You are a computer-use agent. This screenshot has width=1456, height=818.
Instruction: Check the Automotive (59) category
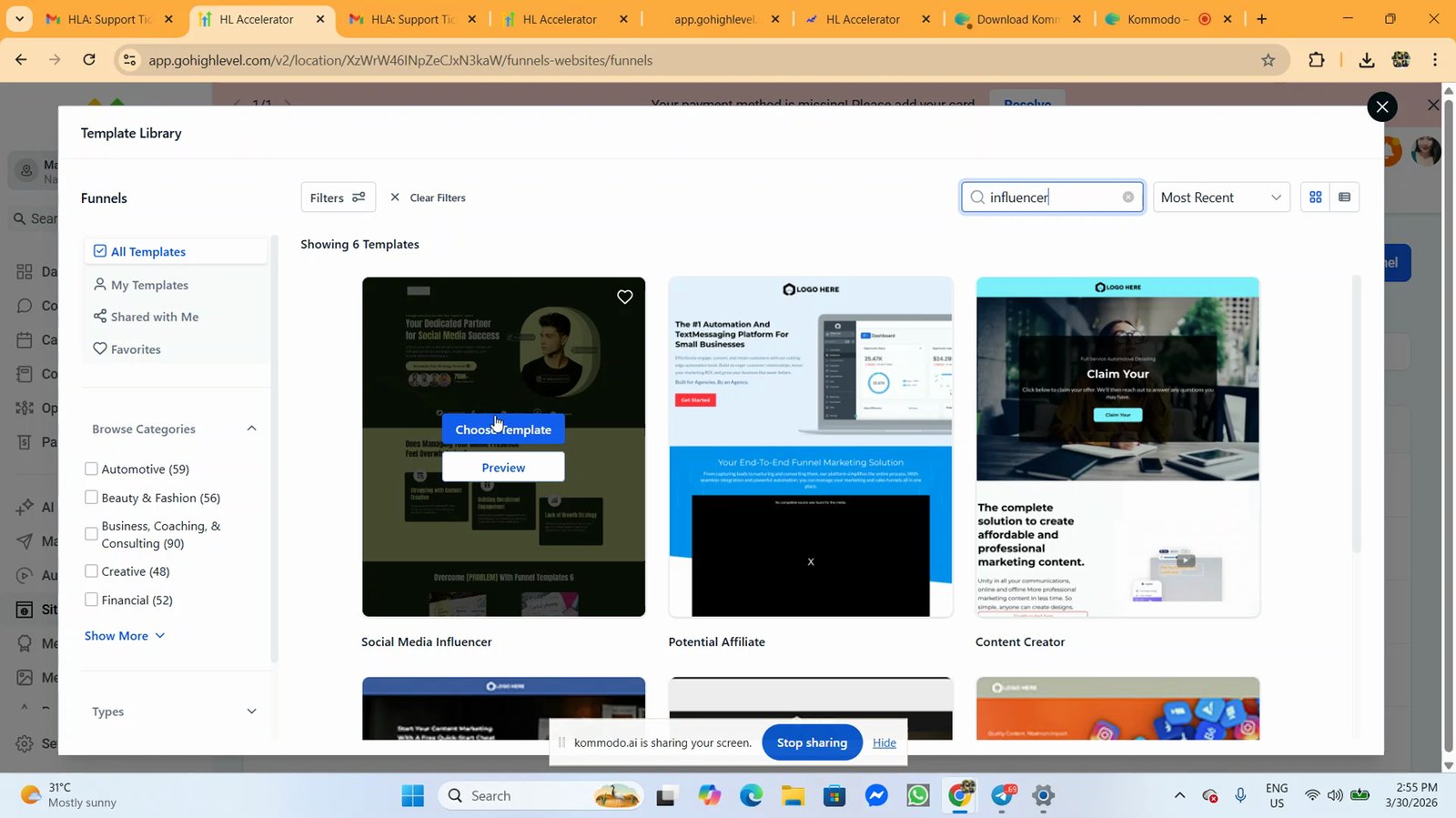pyautogui.click(x=91, y=469)
